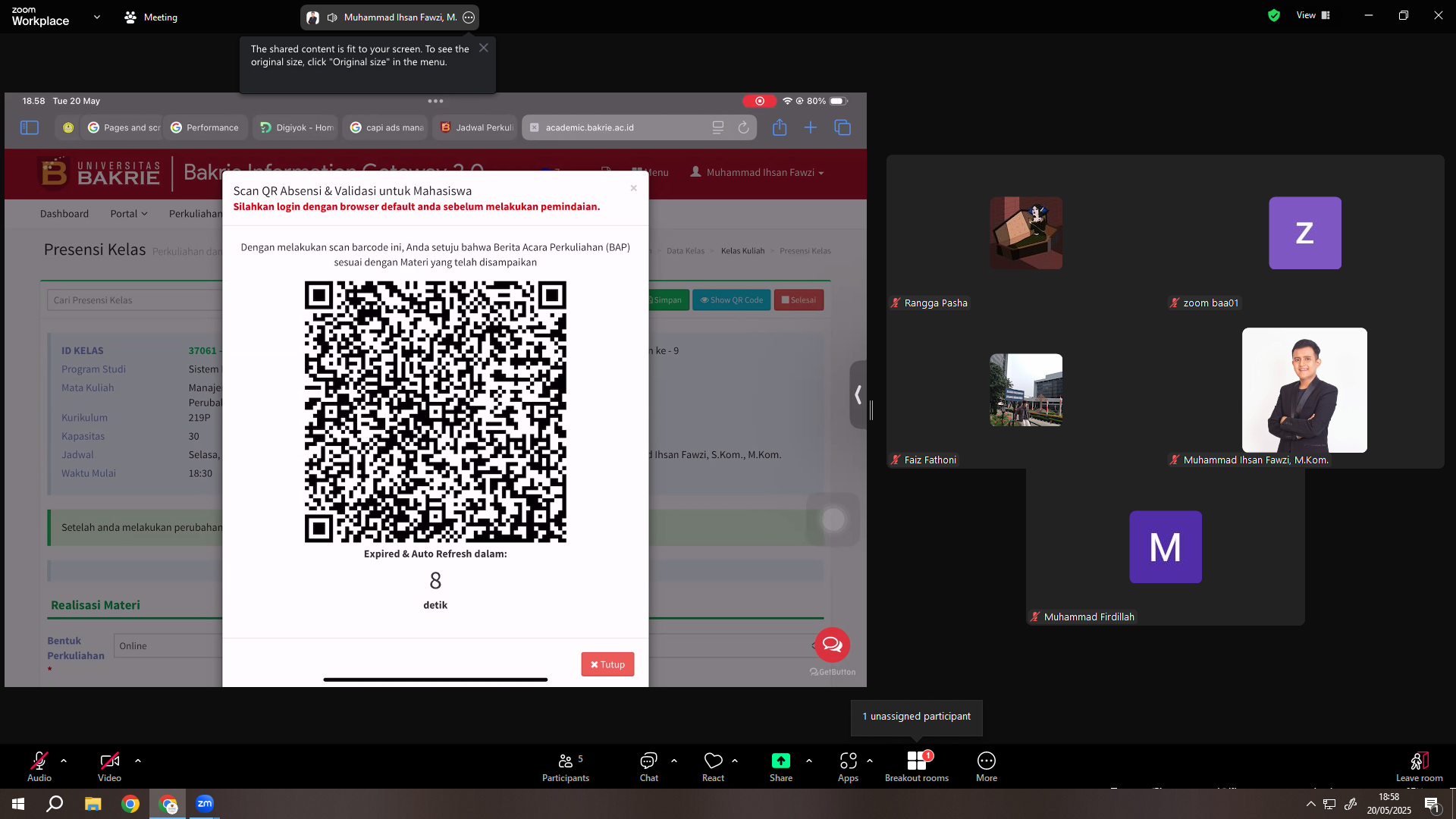Viewport: 1456px width, 819px height.
Task: Expand chat options arrow beside Chat
Action: click(x=674, y=760)
